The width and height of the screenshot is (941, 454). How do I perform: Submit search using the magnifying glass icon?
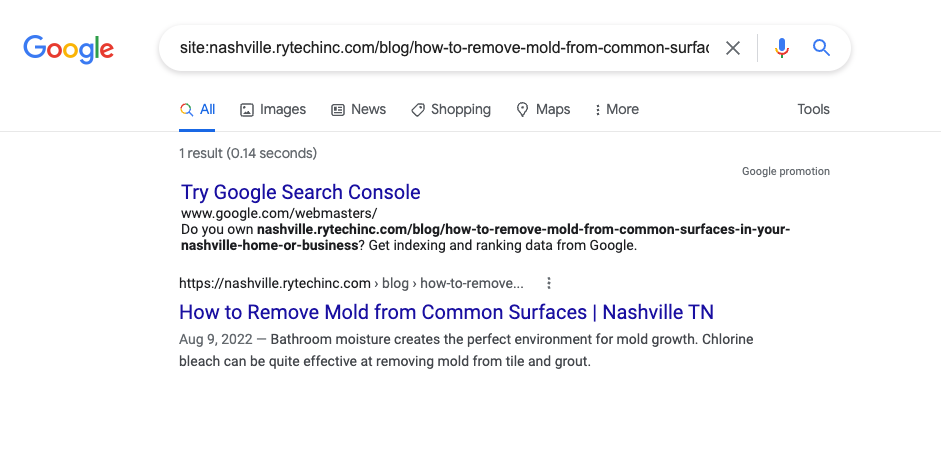(821, 48)
